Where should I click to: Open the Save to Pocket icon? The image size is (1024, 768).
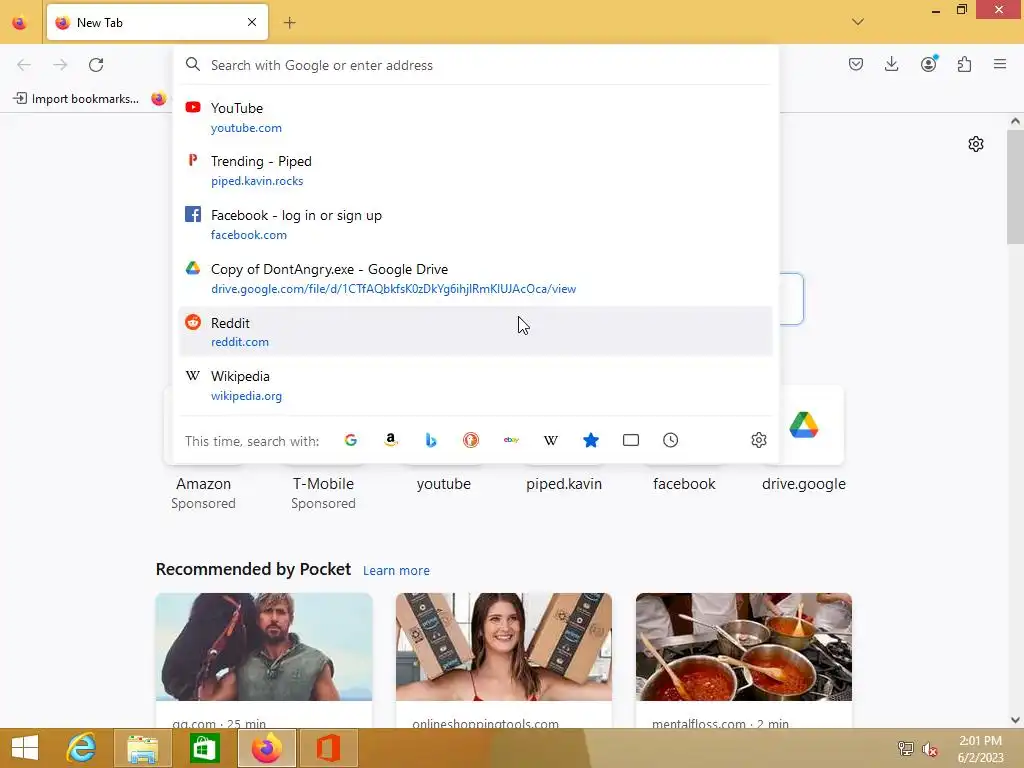[856, 64]
